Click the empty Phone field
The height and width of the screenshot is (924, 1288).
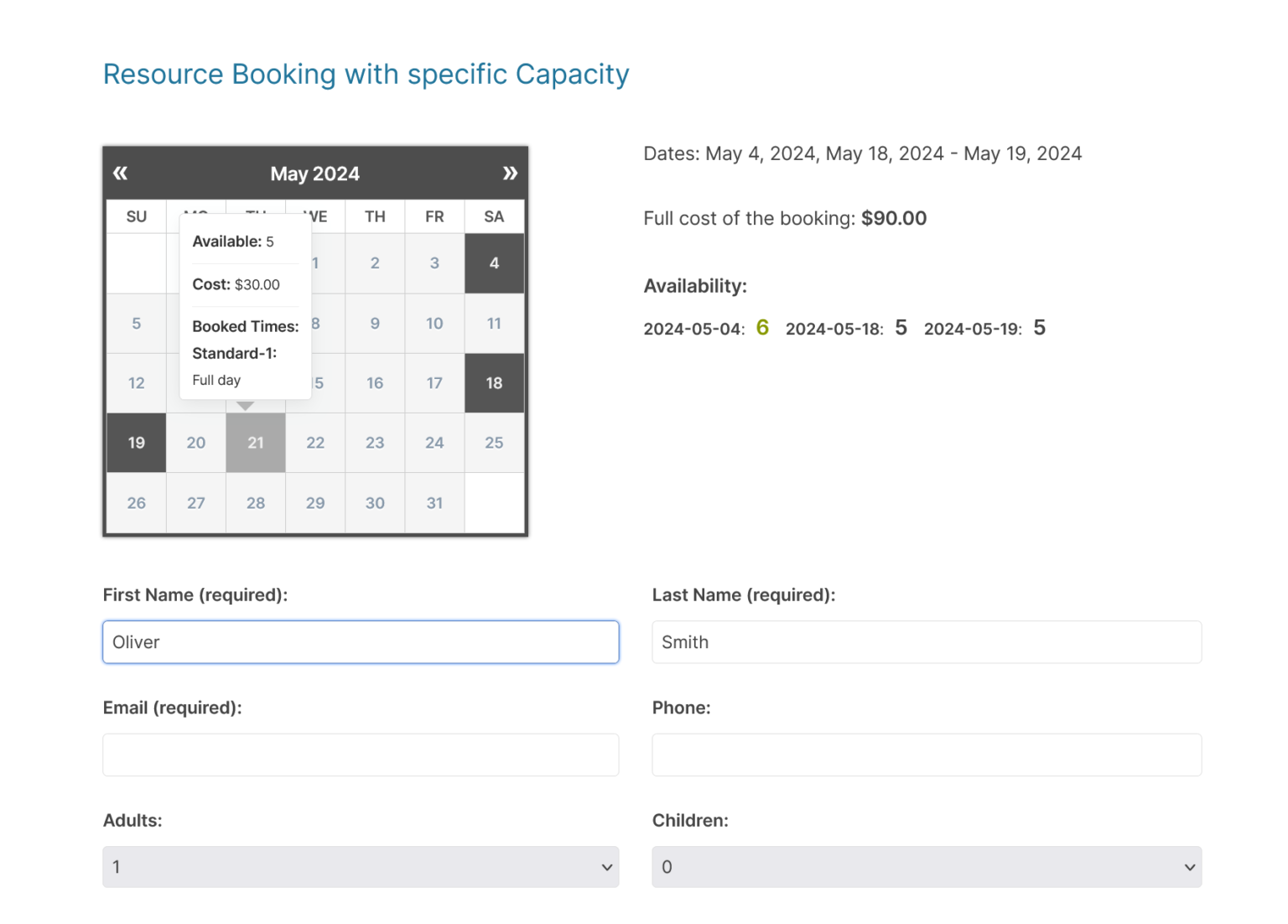(x=927, y=755)
